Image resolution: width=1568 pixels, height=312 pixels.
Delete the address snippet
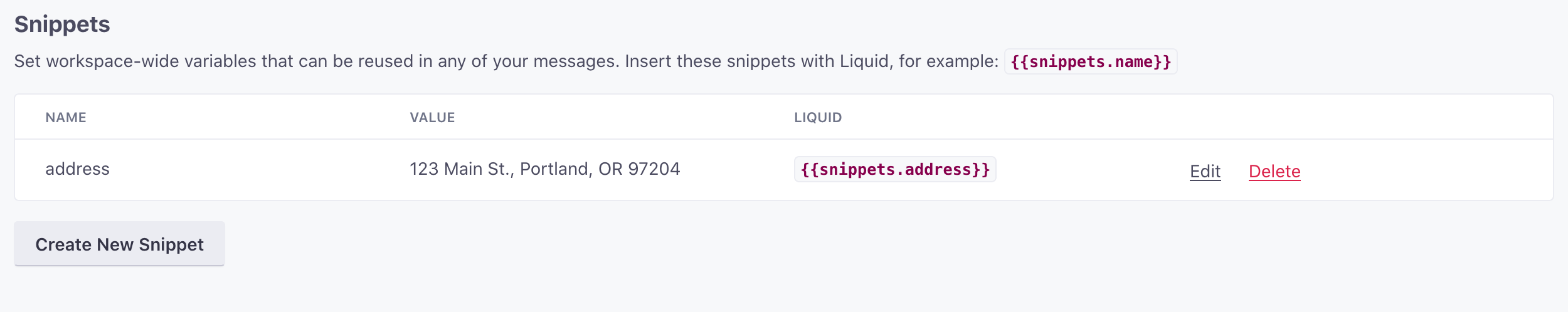coord(1274,171)
